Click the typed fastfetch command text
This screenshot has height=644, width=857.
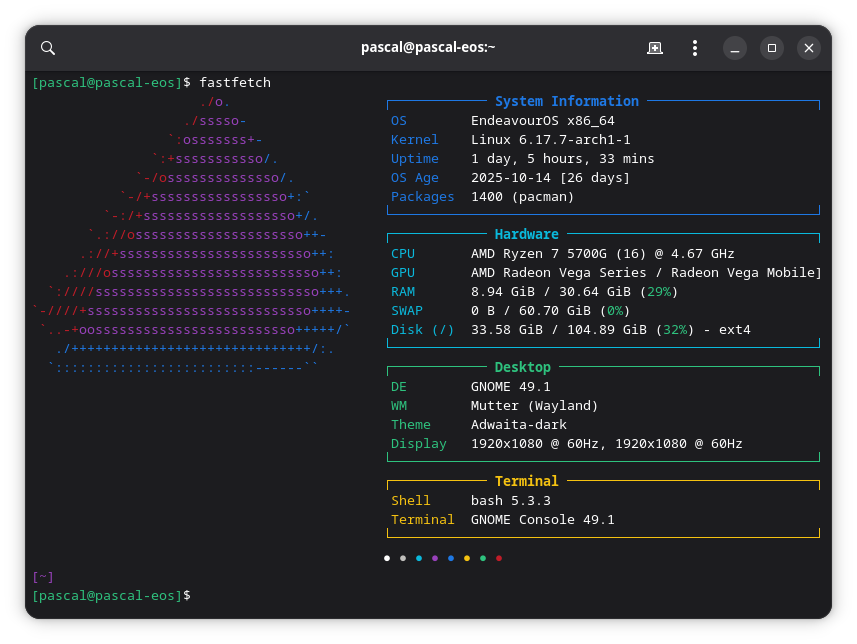[x=235, y=82]
